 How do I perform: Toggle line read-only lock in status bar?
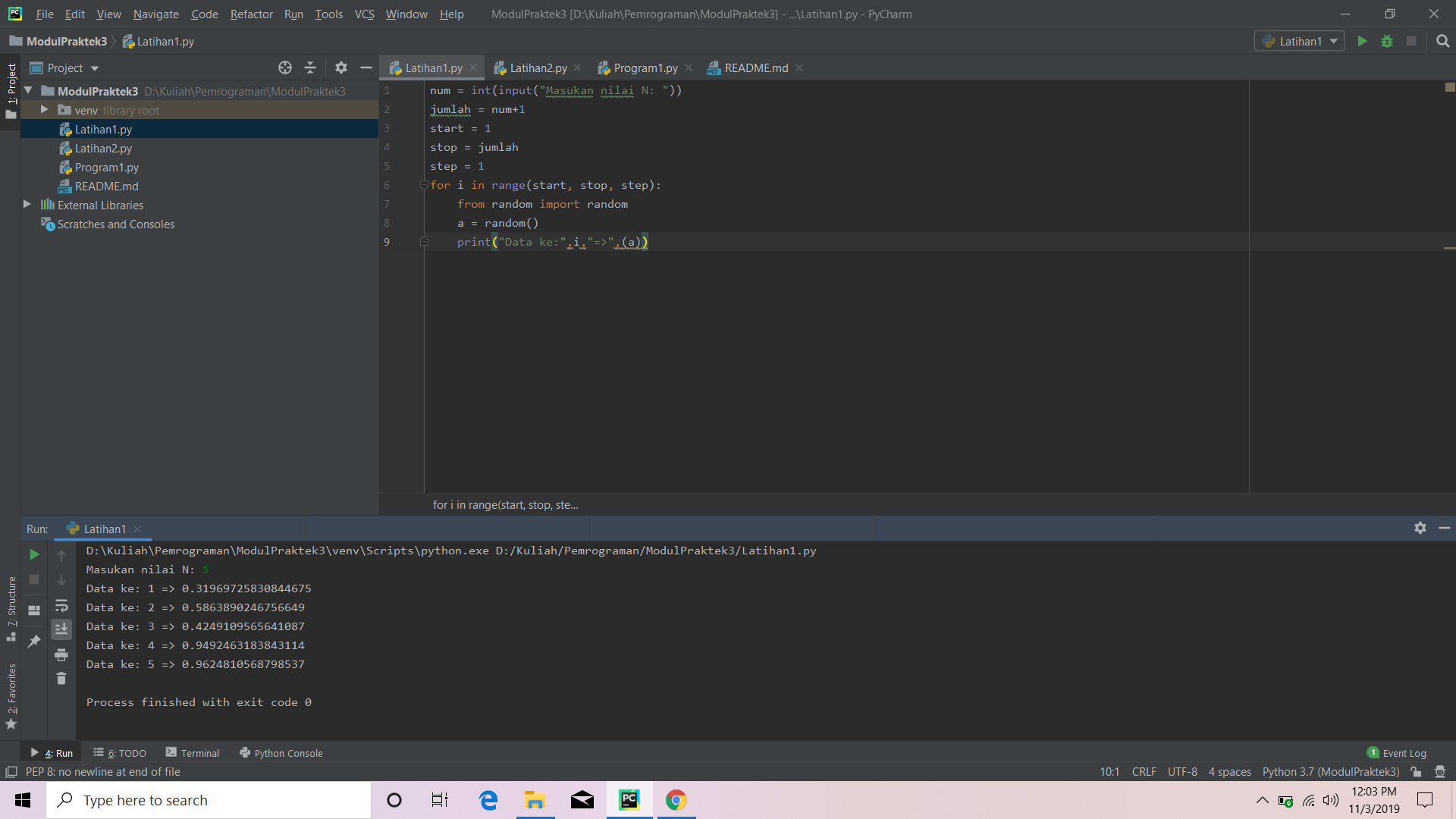point(1417,771)
